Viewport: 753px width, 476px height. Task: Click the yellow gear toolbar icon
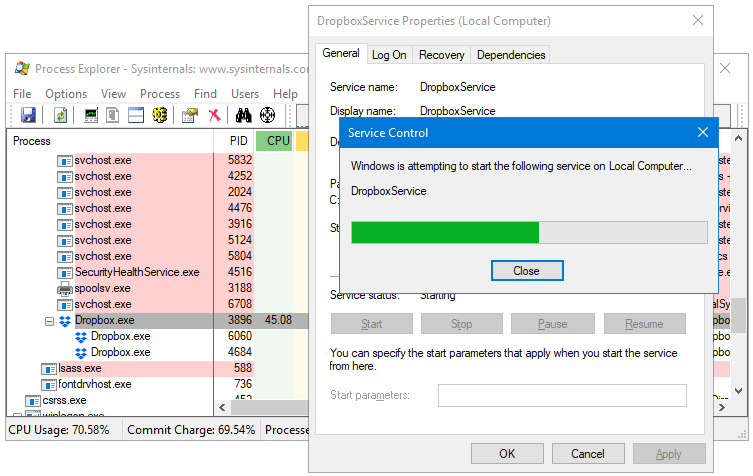click(x=159, y=116)
